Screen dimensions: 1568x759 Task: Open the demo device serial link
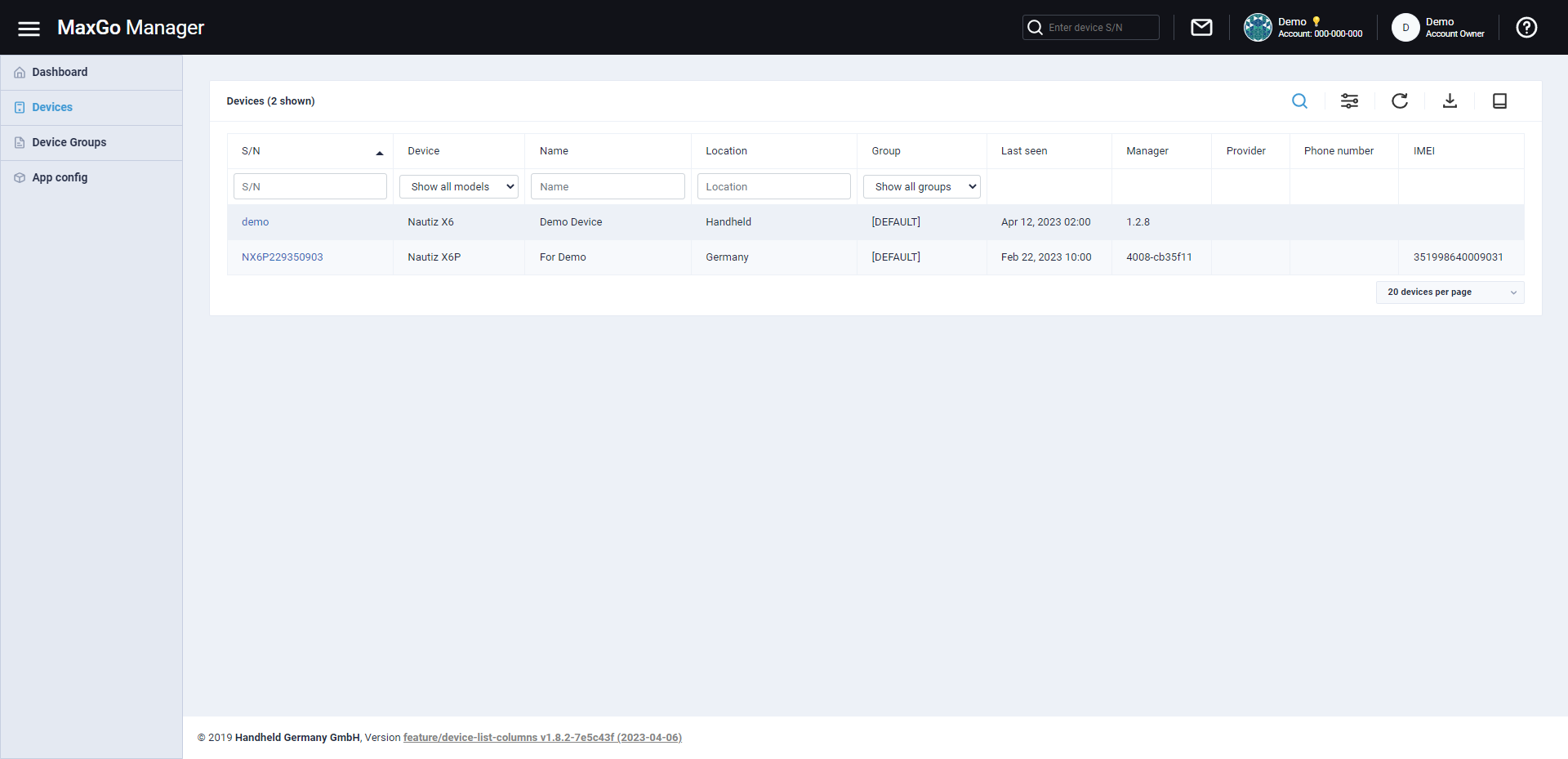tap(255, 222)
